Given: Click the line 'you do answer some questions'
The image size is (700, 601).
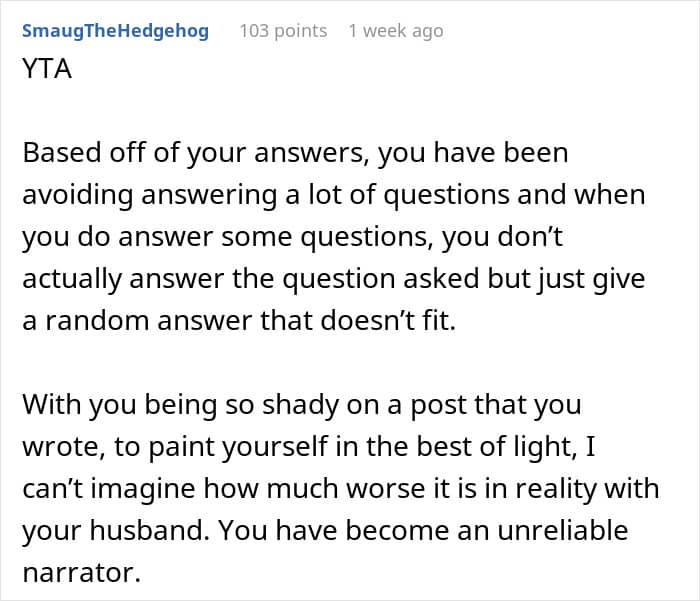Looking at the screenshot, I should (x=292, y=237).
